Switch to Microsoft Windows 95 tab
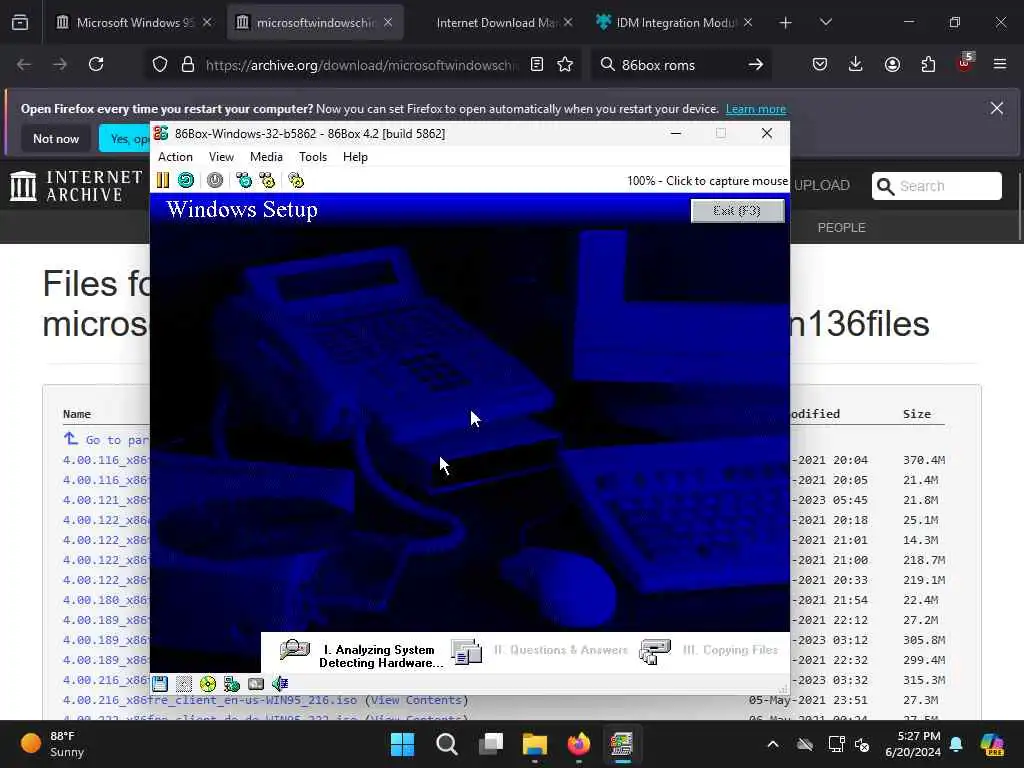This screenshot has height=768, width=1024. pyautogui.click(x=134, y=22)
